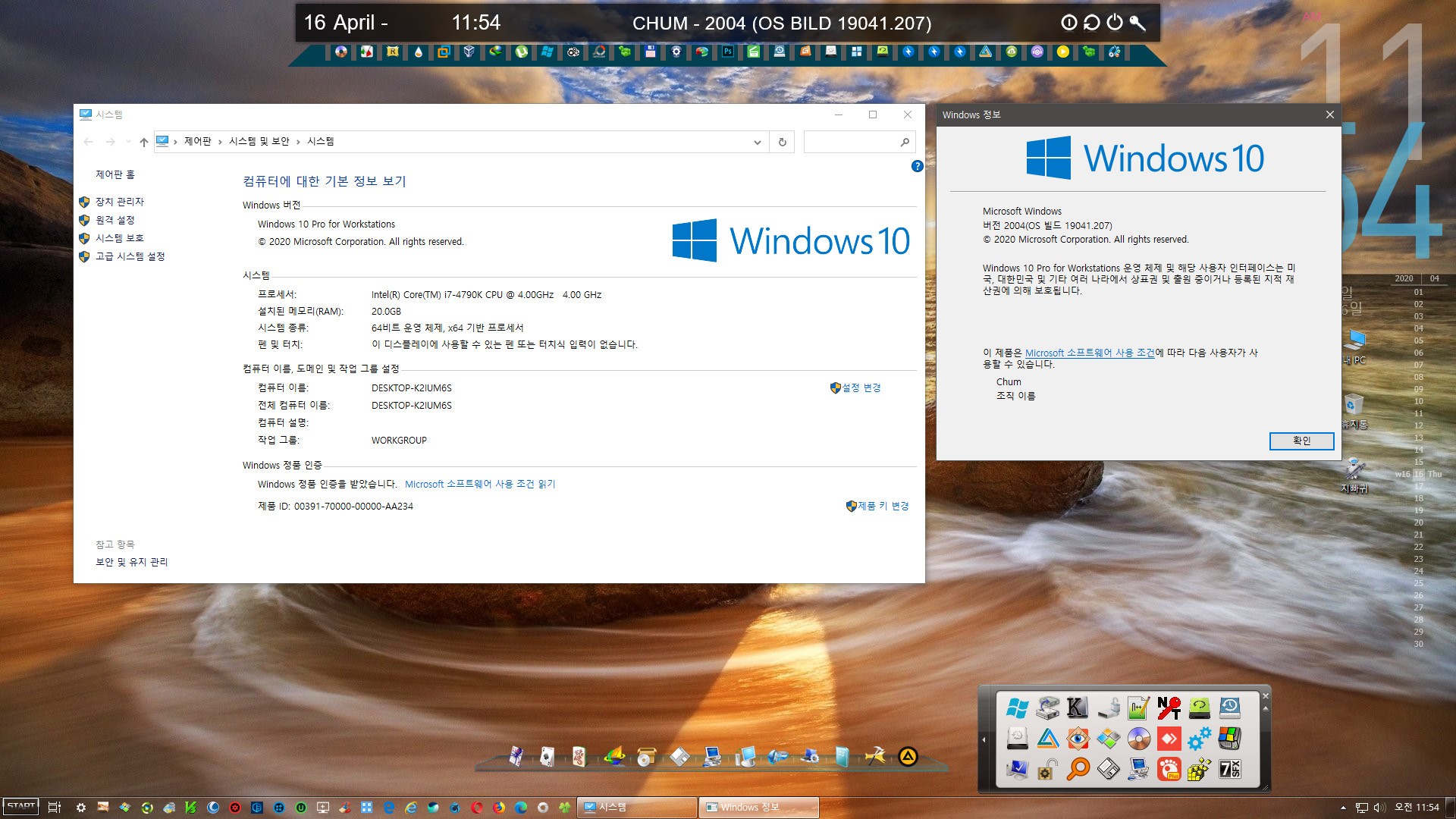
Task: Open the blue time-machine backup drive icon
Action: pyautogui.click(x=1229, y=708)
